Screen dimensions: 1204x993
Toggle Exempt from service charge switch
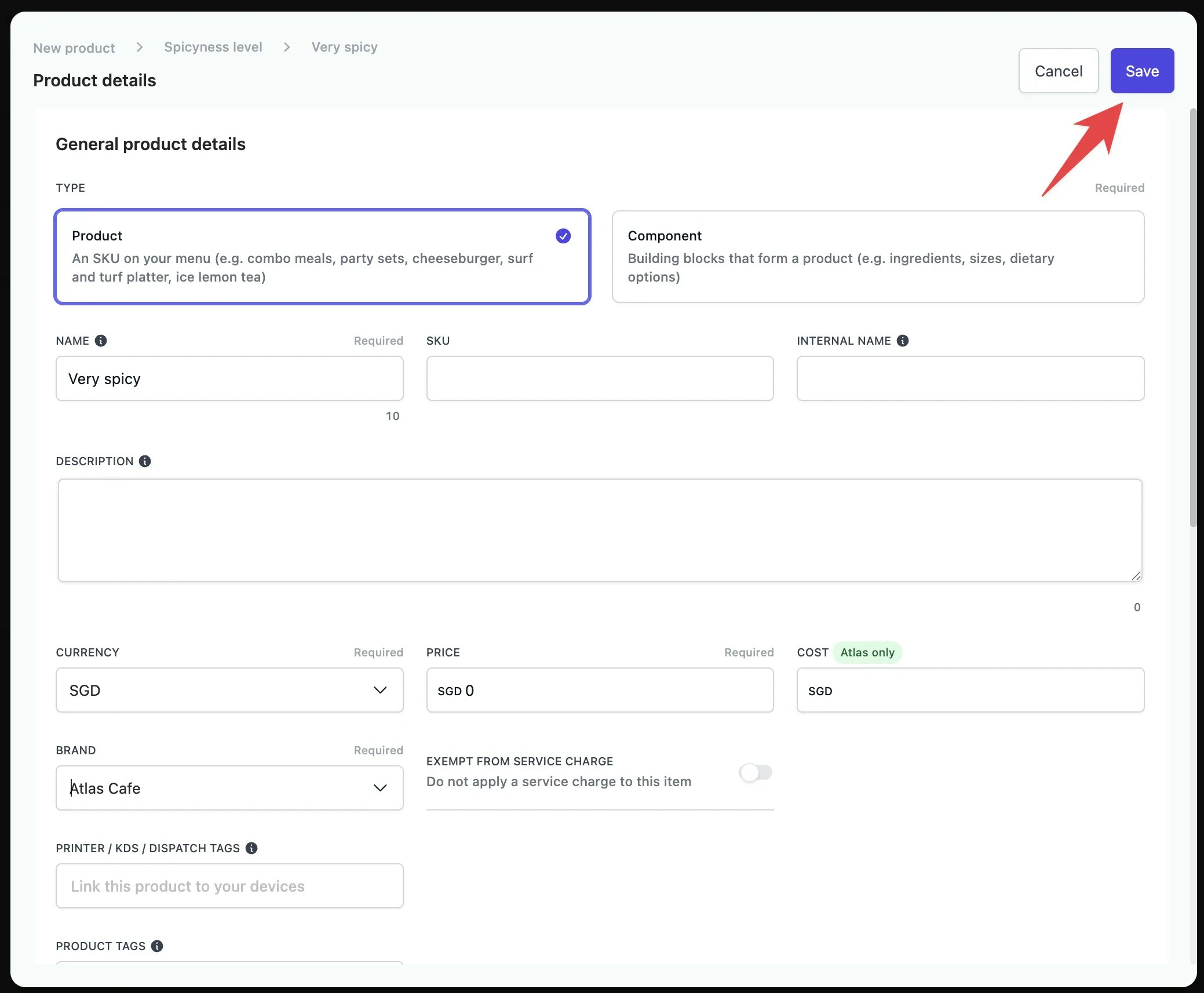click(756, 772)
